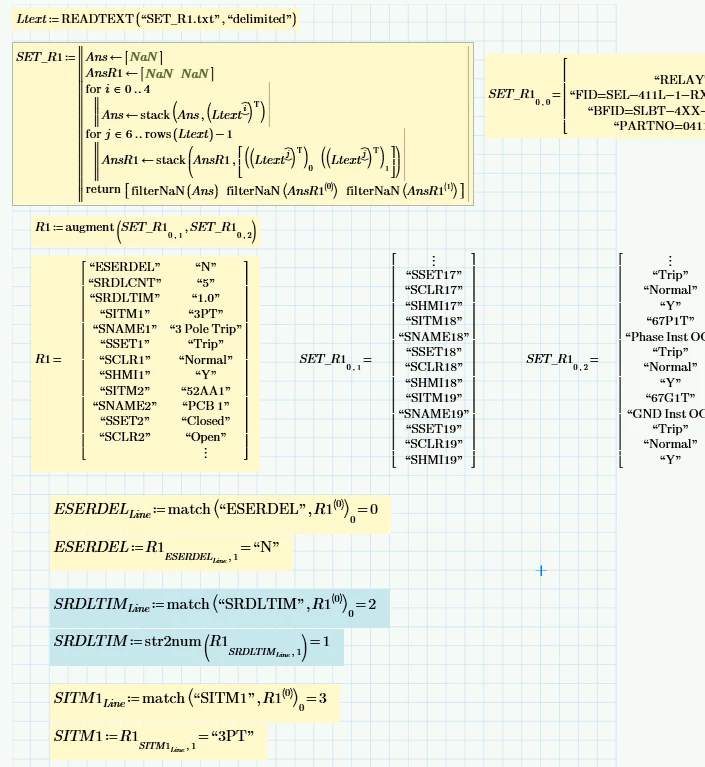The height and width of the screenshot is (767, 705).
Task: Click the R1 = matrix result label
Action: click(x=48, y=359)
